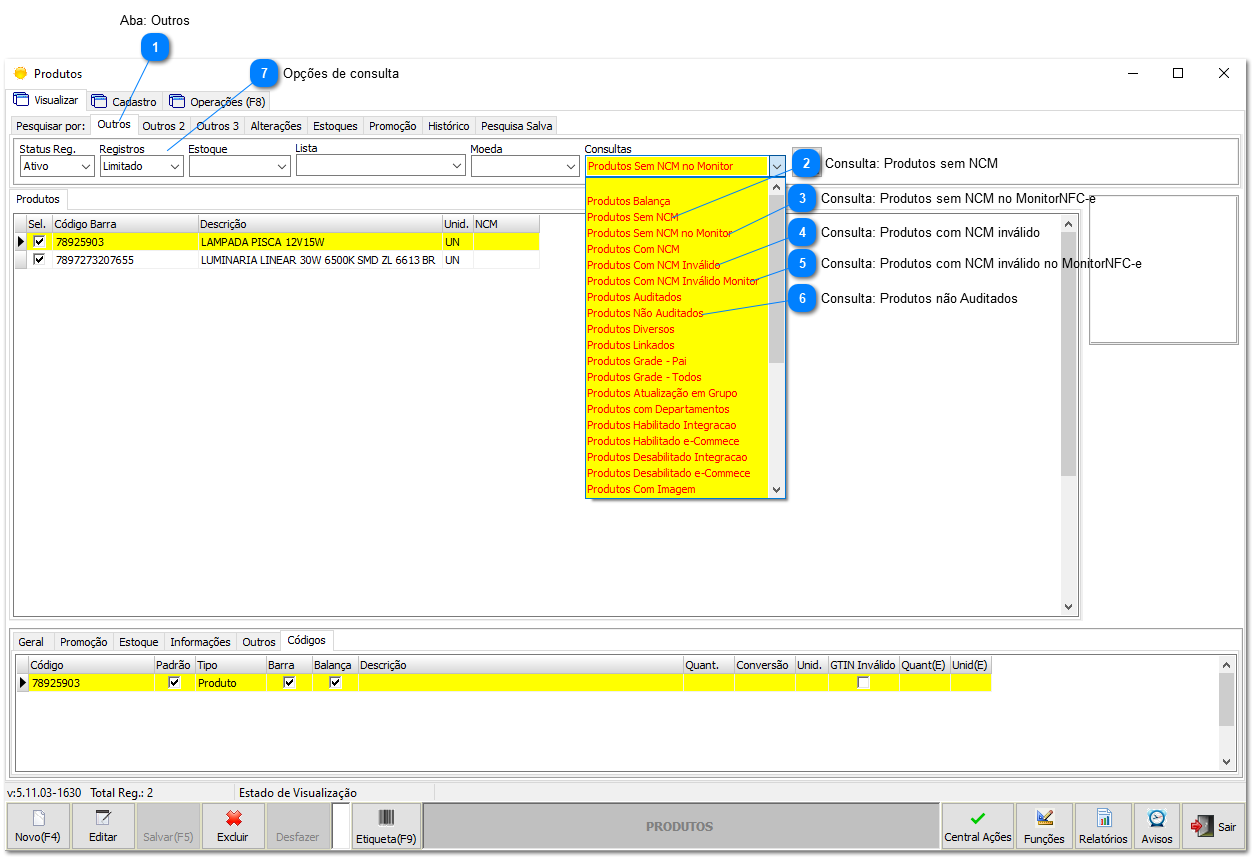Uncheck Sel. box for LAMPADA PISCA row
Viewport: 1255px width, 860px height.
[39, 242]
